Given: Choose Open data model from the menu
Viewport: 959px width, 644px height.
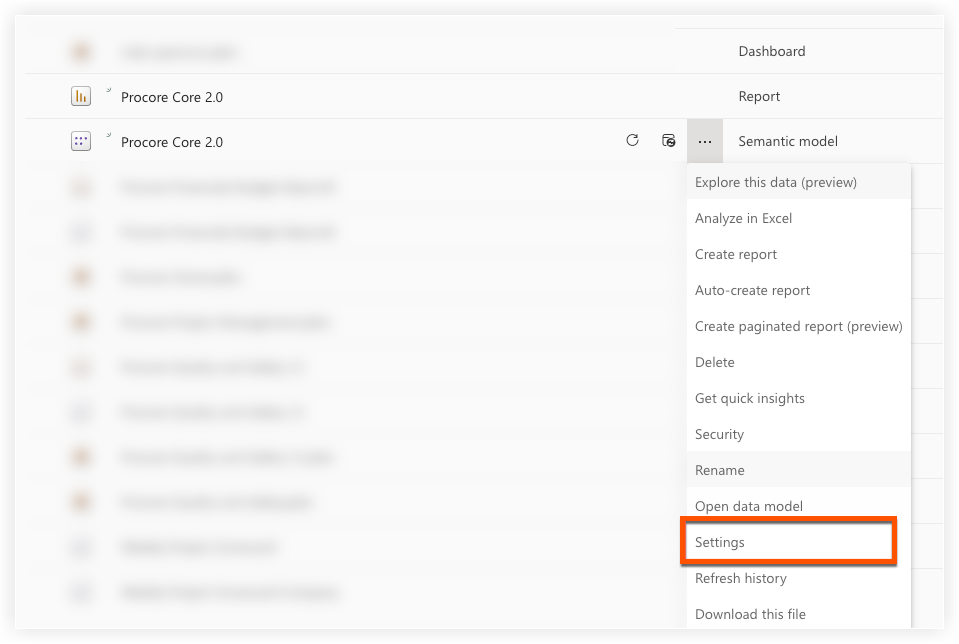Looking at the screenshot, I should pos(748,506).
